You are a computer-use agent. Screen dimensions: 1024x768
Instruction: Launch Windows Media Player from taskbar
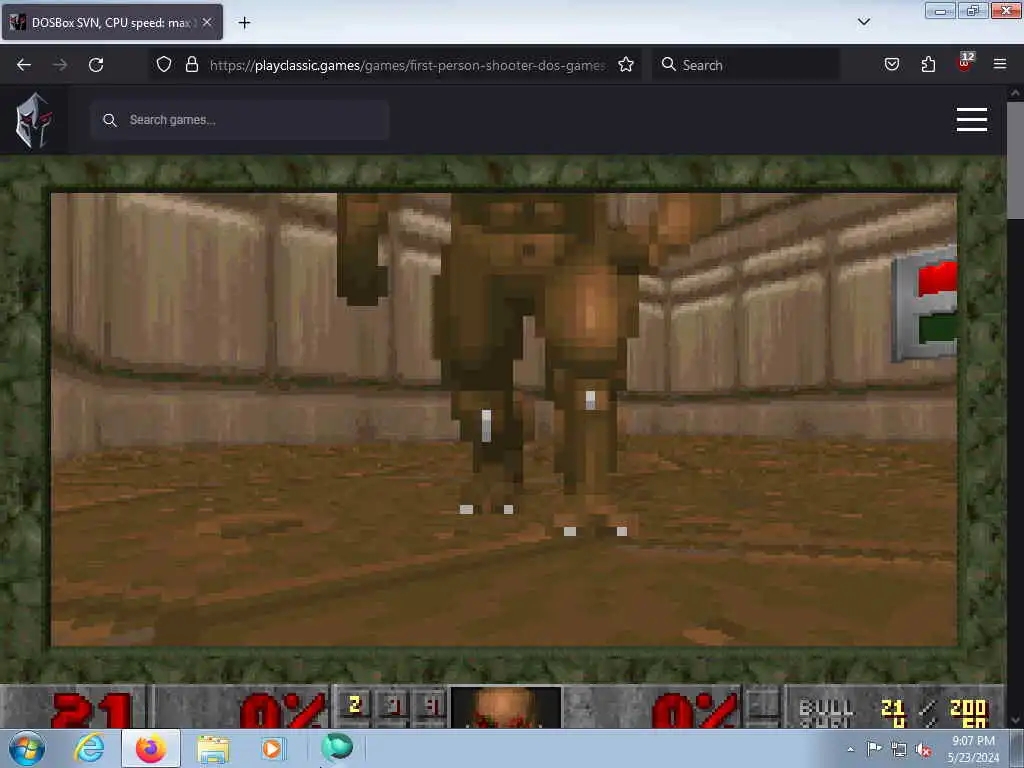click(x=272, y=748)
